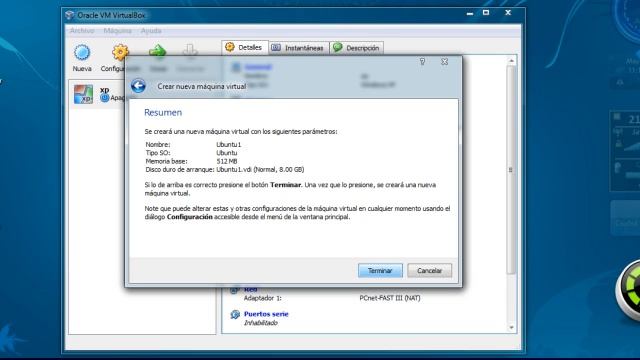Click the Cancelar button
The height and width of the screenshot is (360, 640).
point(429,271)
